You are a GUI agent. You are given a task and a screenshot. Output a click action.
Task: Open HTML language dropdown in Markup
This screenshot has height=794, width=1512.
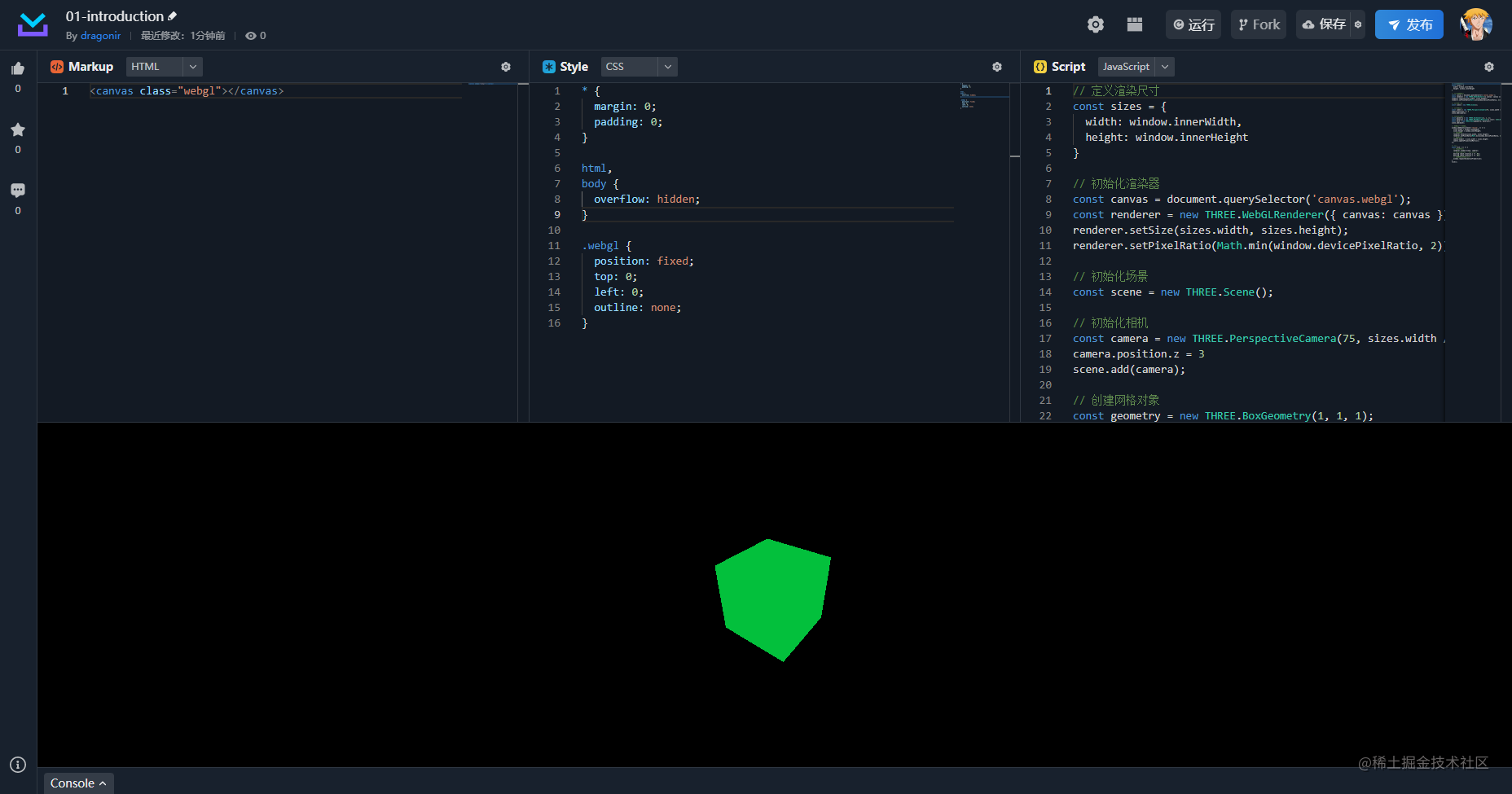tap(165, 67)
